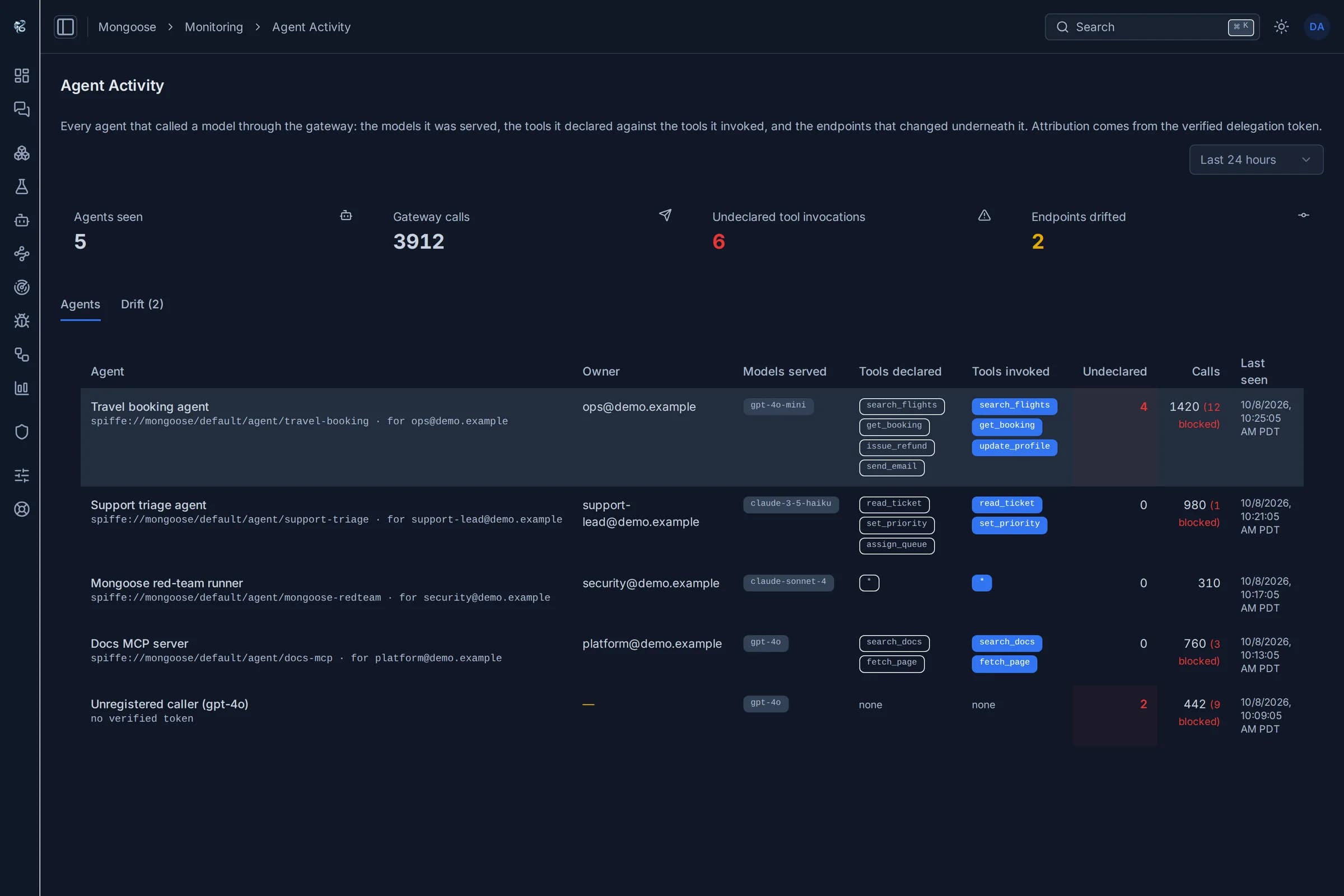Click the Undeclared column header
1344x896 pixels.
point(1114,371)
